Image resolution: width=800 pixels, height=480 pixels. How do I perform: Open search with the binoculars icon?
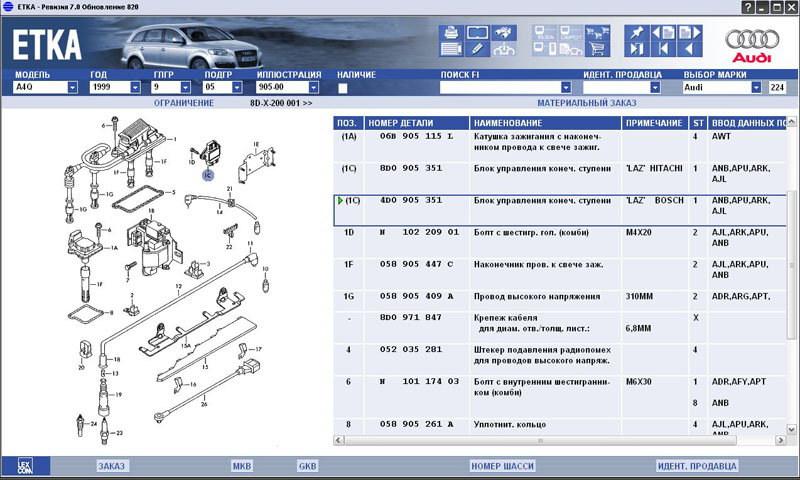[504, 33]
